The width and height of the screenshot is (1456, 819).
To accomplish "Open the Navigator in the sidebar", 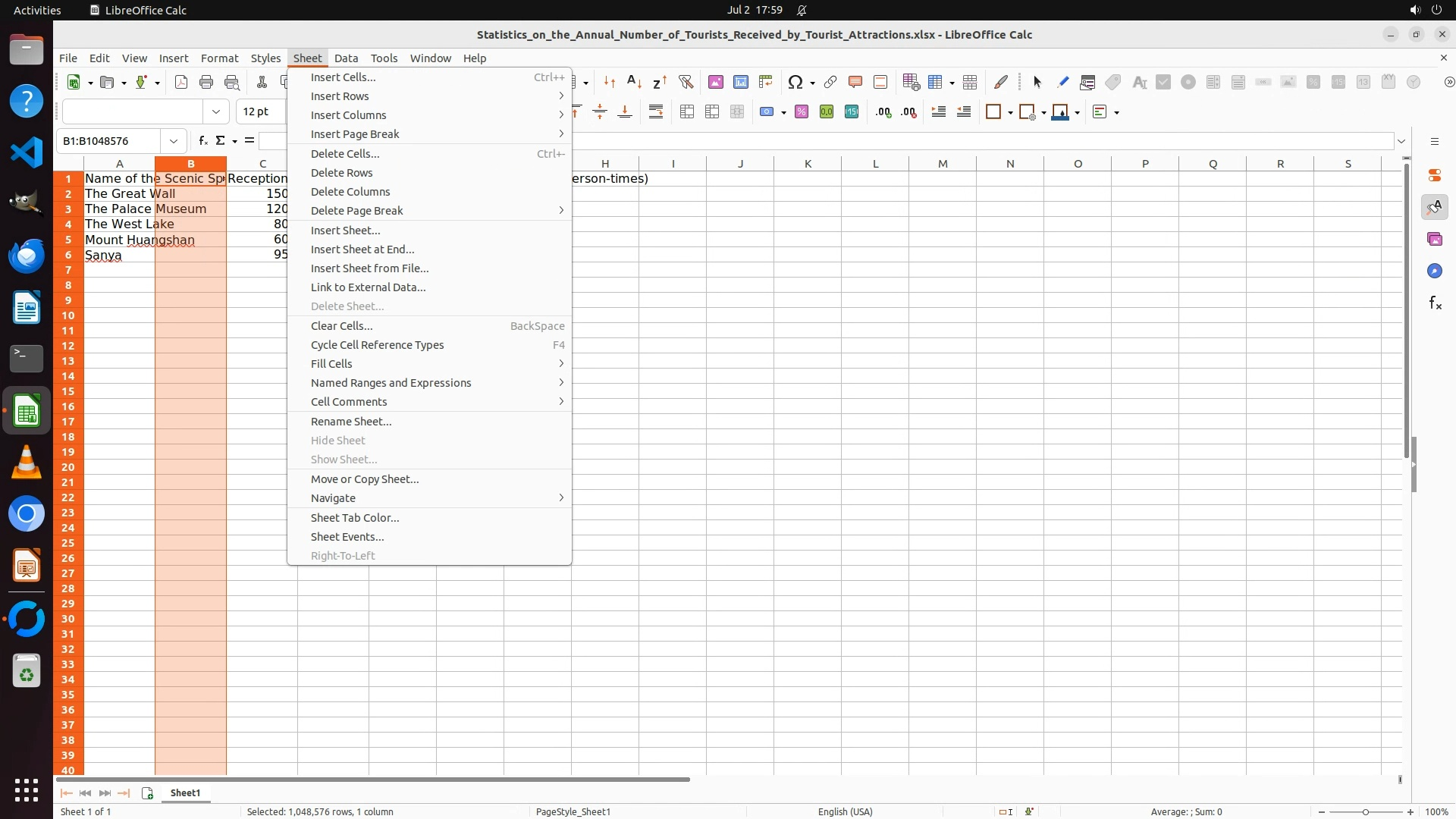I will [x=1434, y=271].
